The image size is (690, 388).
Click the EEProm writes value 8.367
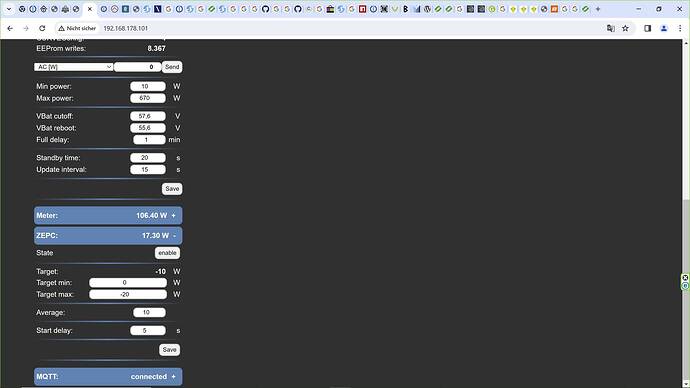tap(156, 48)
